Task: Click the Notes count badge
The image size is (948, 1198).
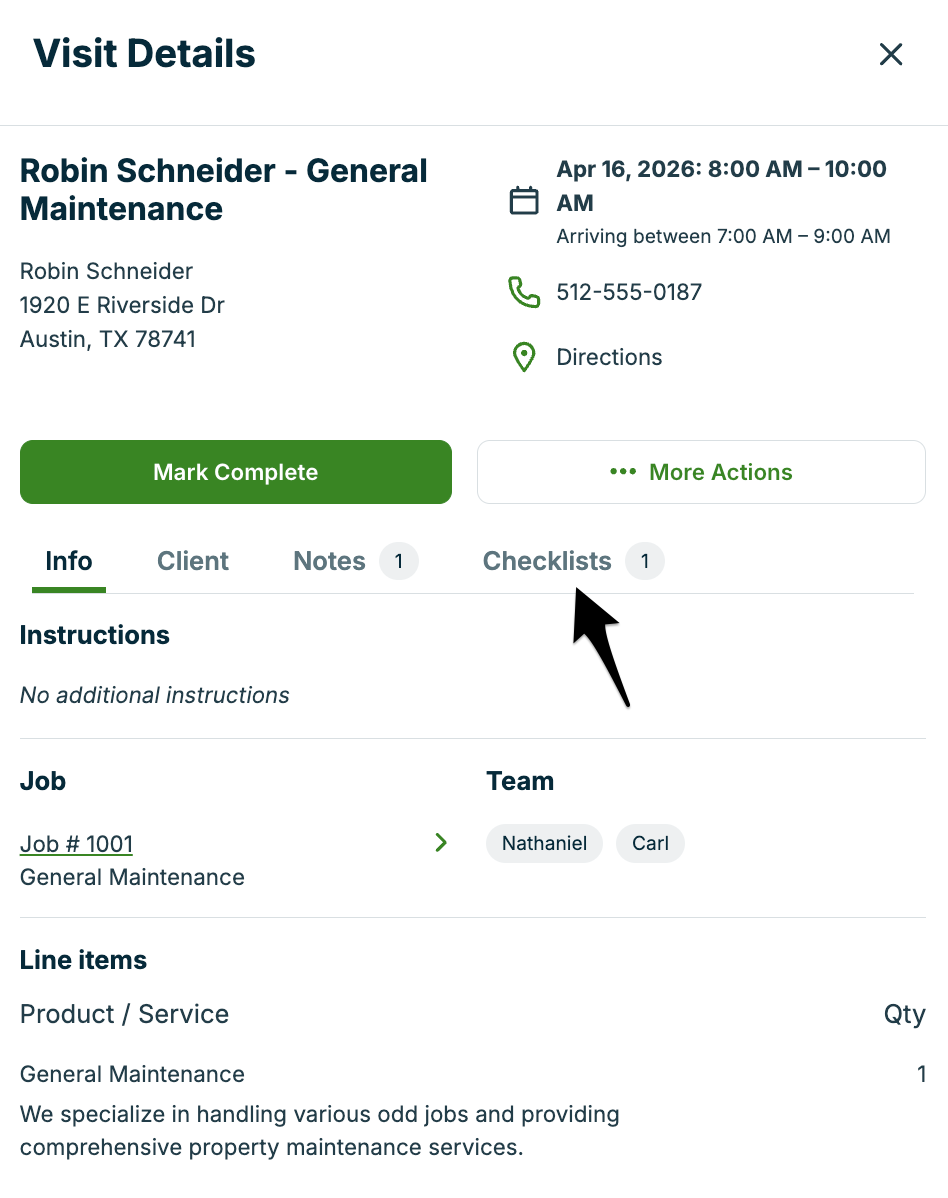Action: (x=398, y=561)
